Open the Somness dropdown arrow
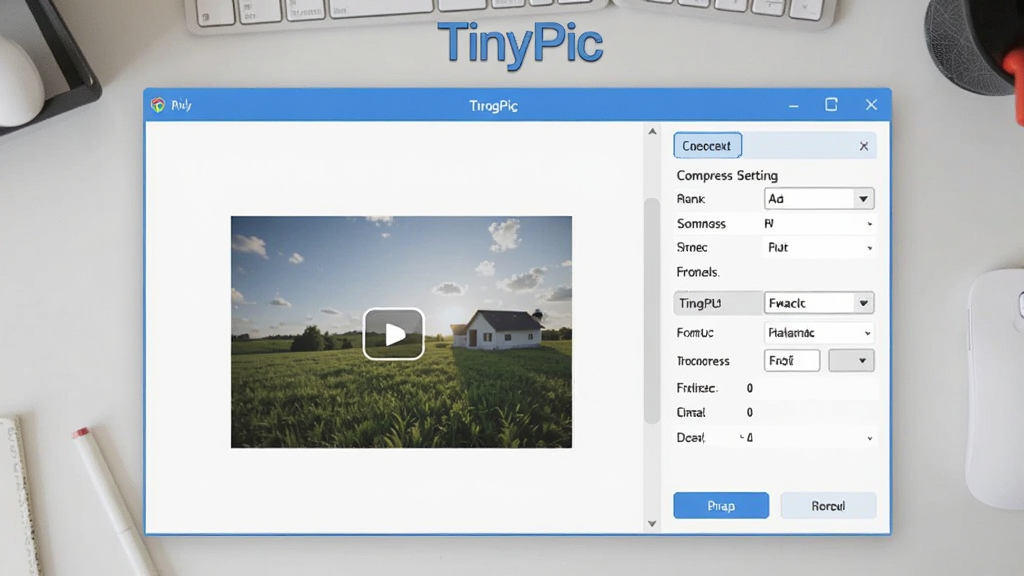Image resolution: width=1024 pixels, height=576 pixels. pyautogui.click(x=869, y=224)
